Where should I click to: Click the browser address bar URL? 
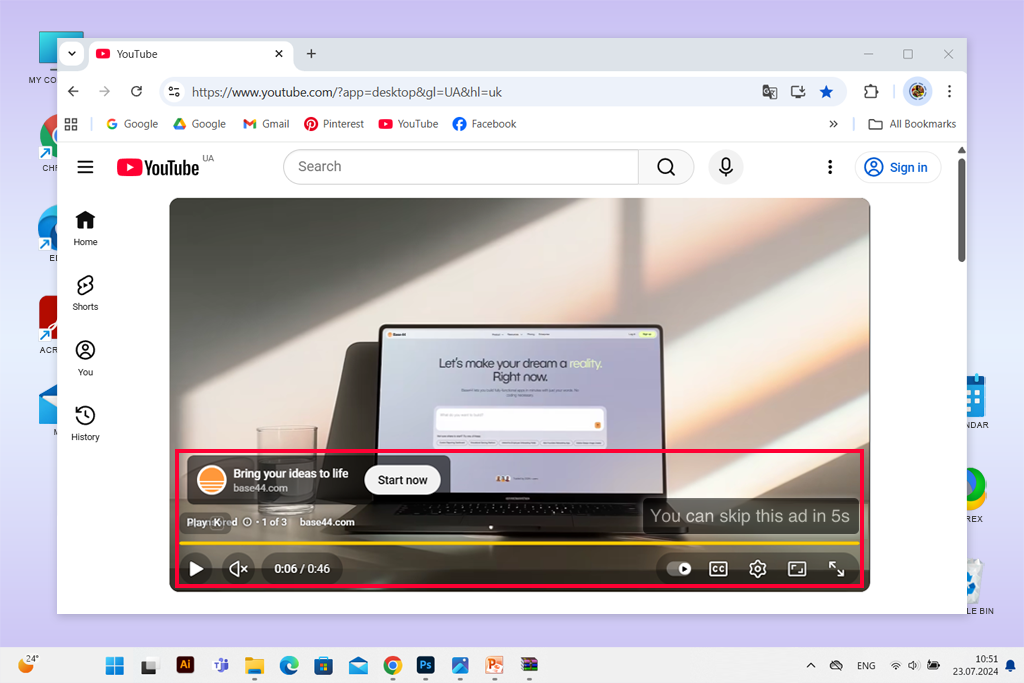click(347, 92)
